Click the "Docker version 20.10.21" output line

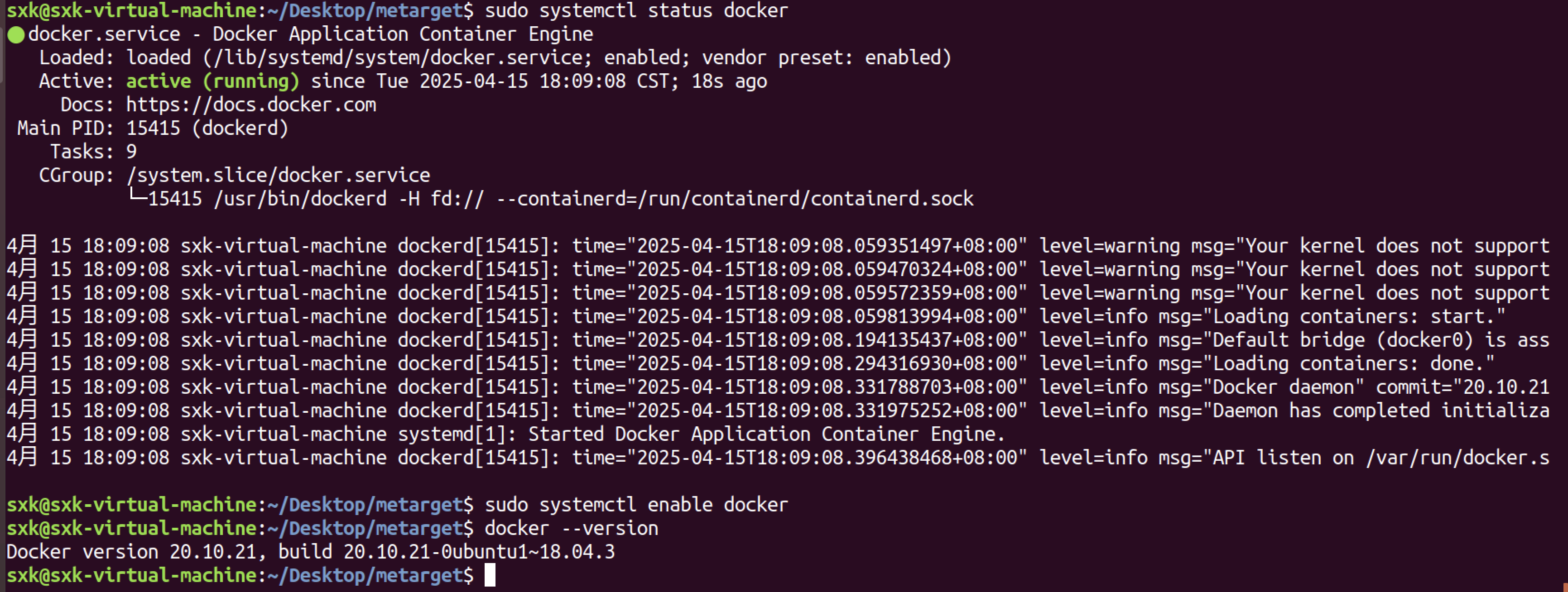(310, 552)
